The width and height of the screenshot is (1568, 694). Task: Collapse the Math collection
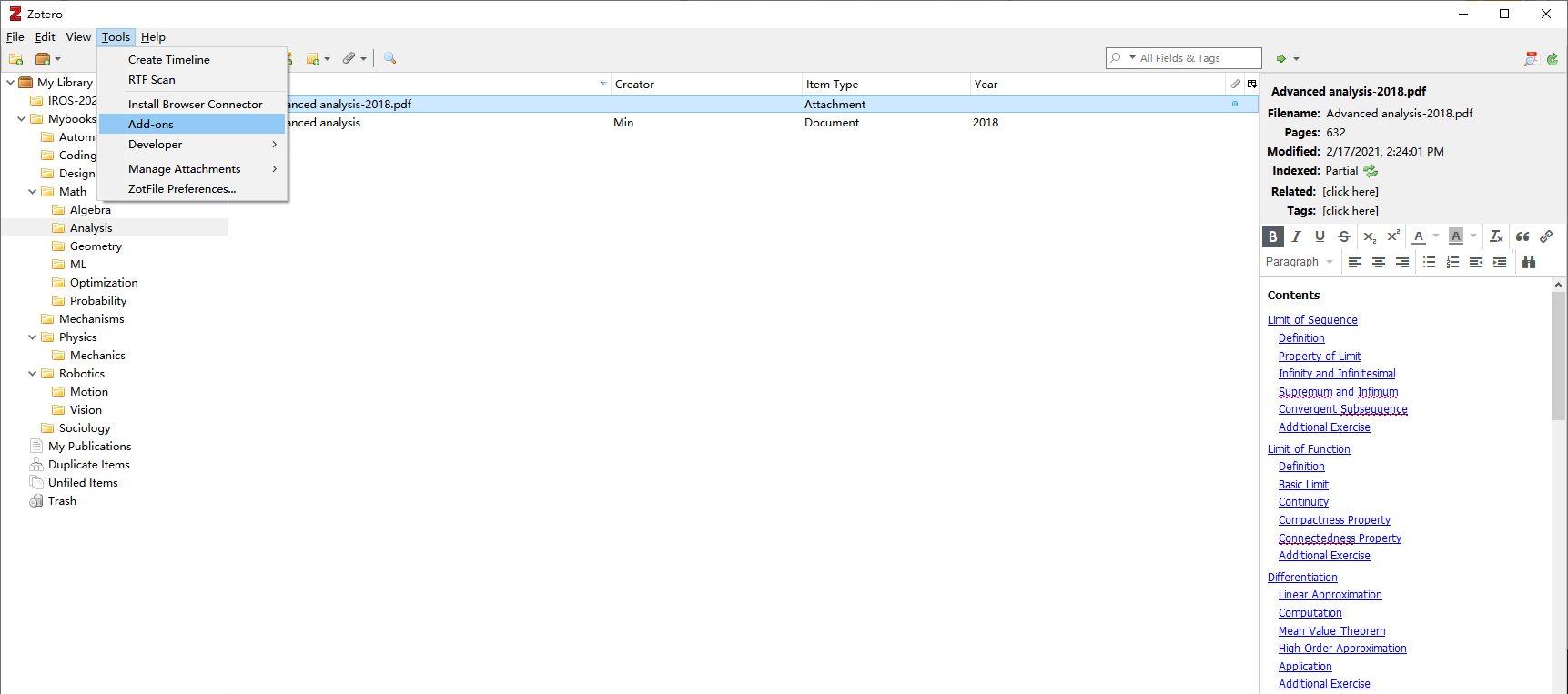pyautogui.click(x=33, y=191)
